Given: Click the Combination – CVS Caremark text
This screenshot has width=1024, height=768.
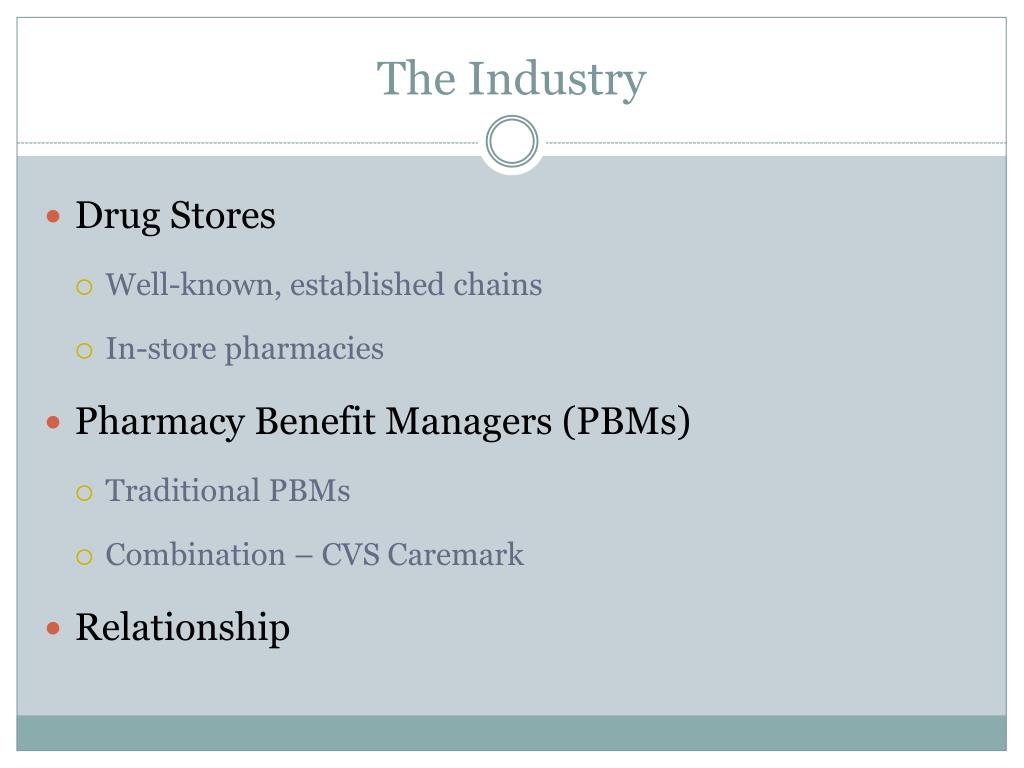Looking at the screenshot, I should 315,554.
